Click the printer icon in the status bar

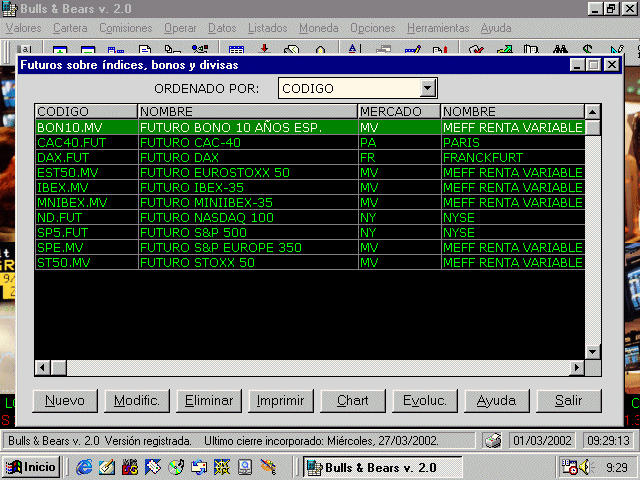tap(493, 441)
